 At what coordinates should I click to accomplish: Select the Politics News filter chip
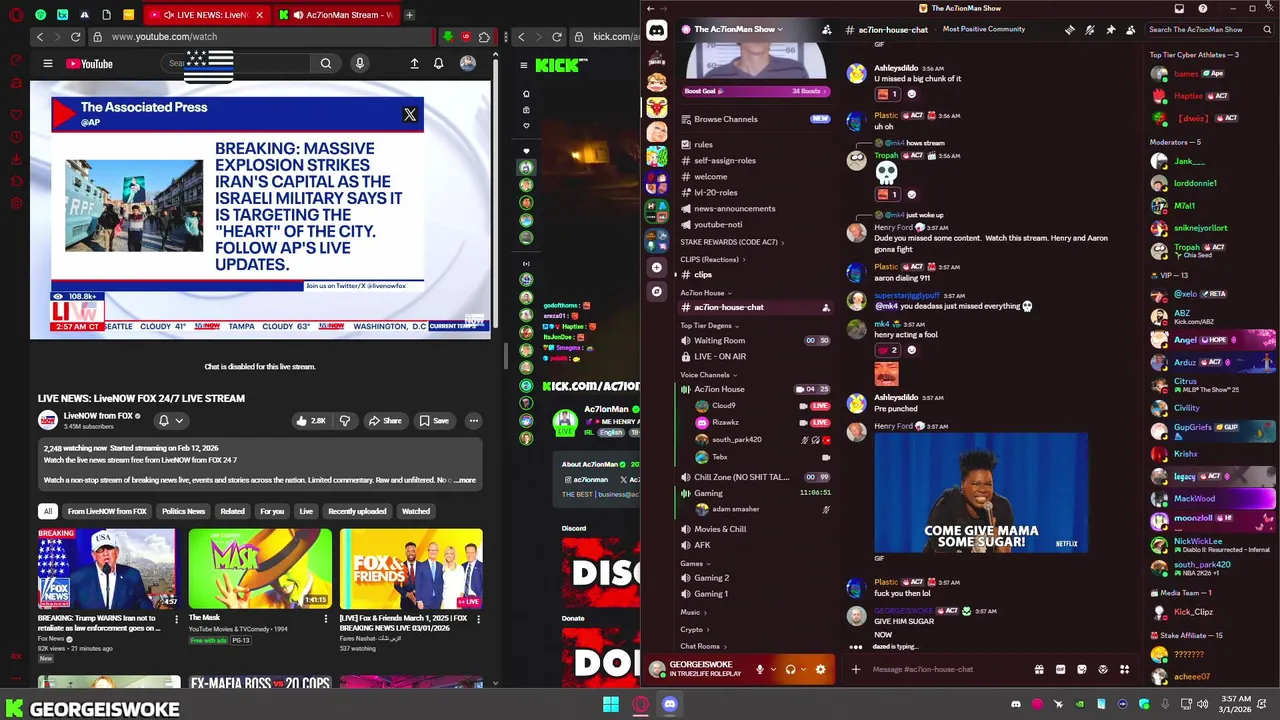click(x=183, y=511)
